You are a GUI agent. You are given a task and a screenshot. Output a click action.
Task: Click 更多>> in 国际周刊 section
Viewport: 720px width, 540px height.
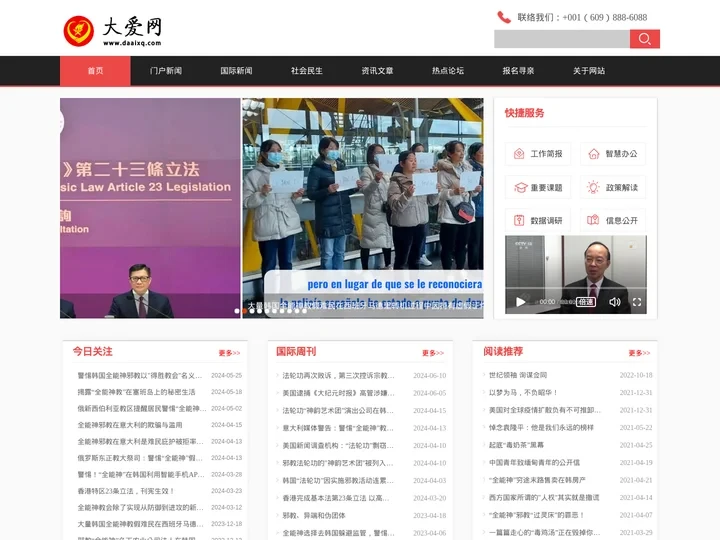[433, 353]
